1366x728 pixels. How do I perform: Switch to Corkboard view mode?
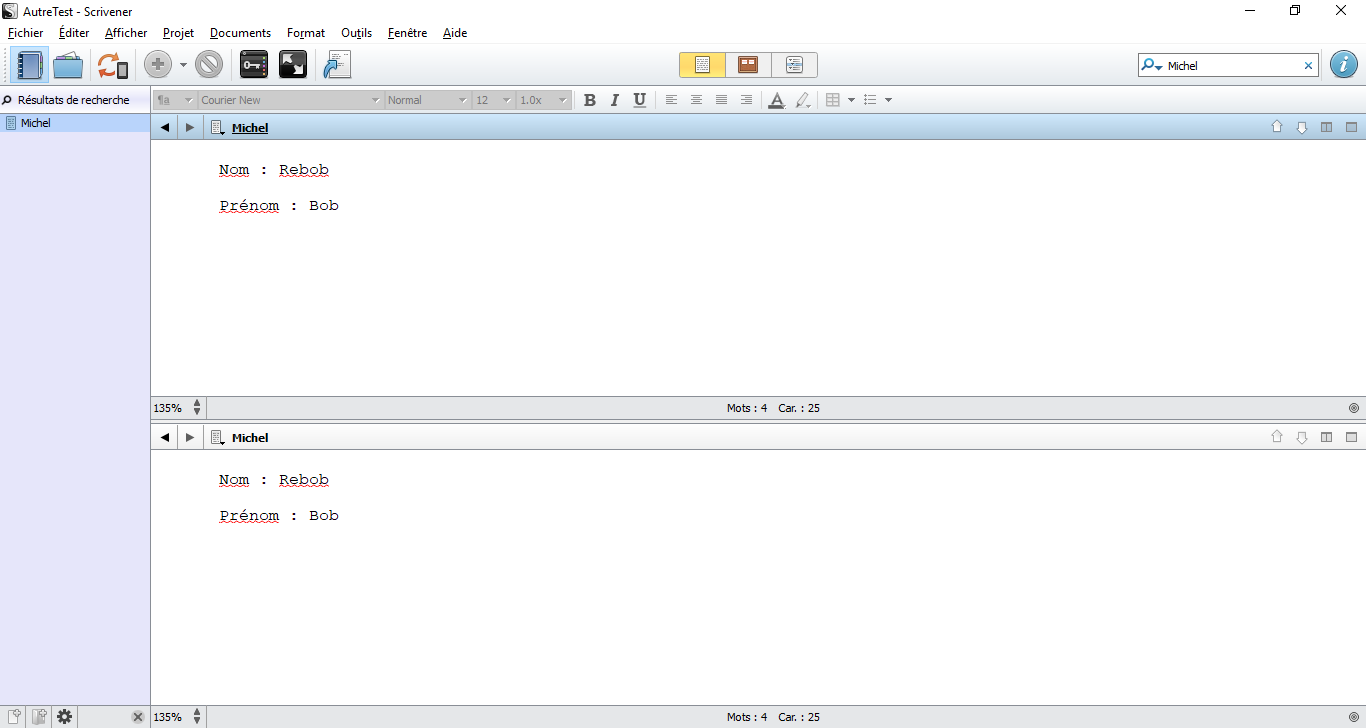tap(748, 65)
